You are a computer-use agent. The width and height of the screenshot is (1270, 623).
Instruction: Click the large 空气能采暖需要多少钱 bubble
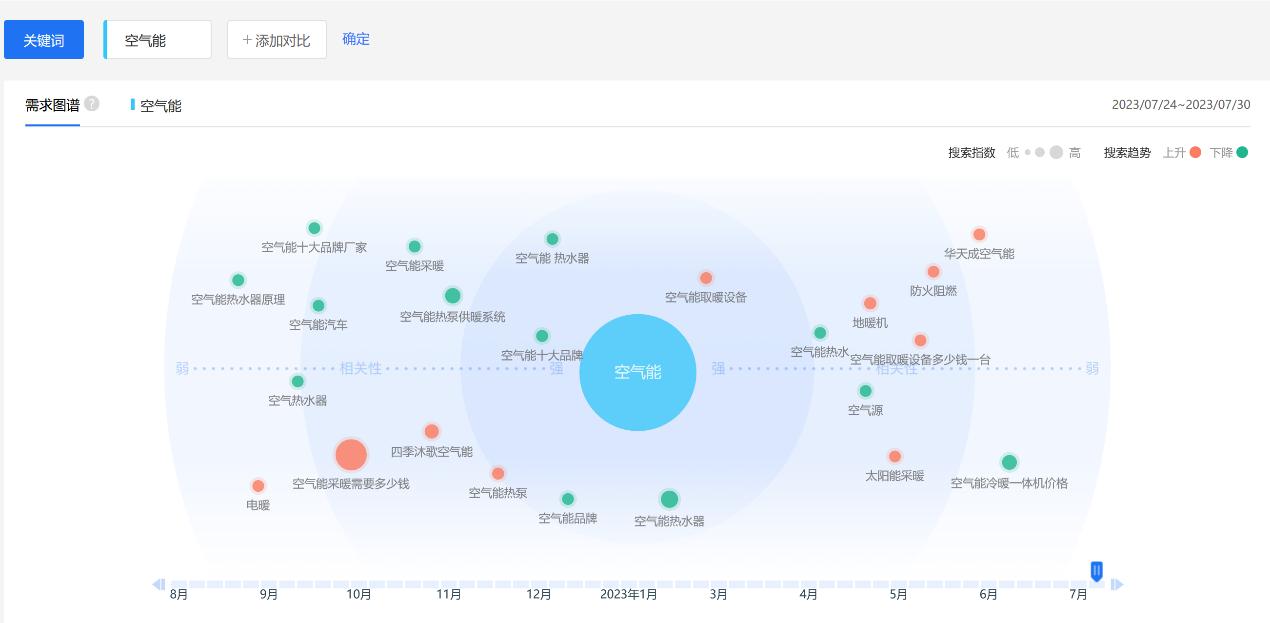pos(351,455)
